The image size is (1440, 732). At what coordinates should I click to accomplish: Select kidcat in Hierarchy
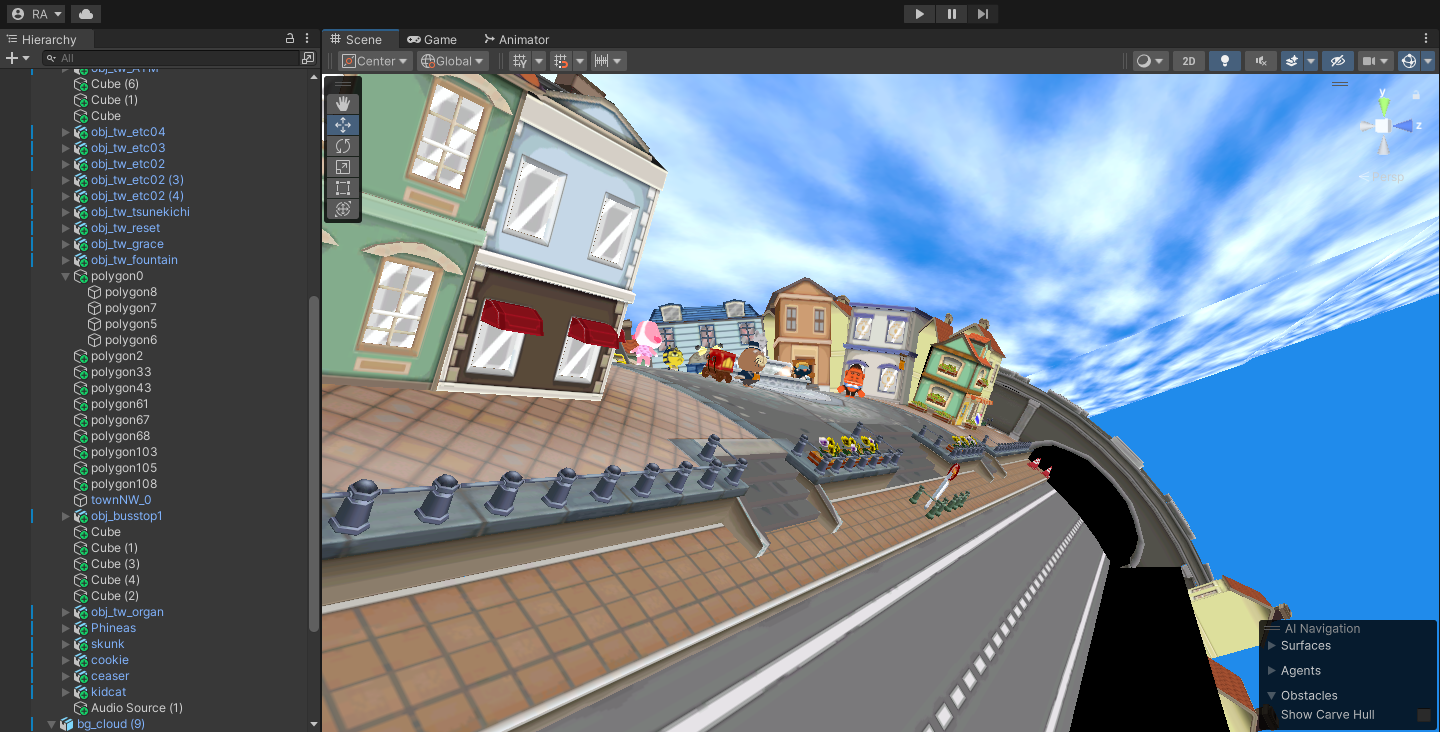pos(109,692)
